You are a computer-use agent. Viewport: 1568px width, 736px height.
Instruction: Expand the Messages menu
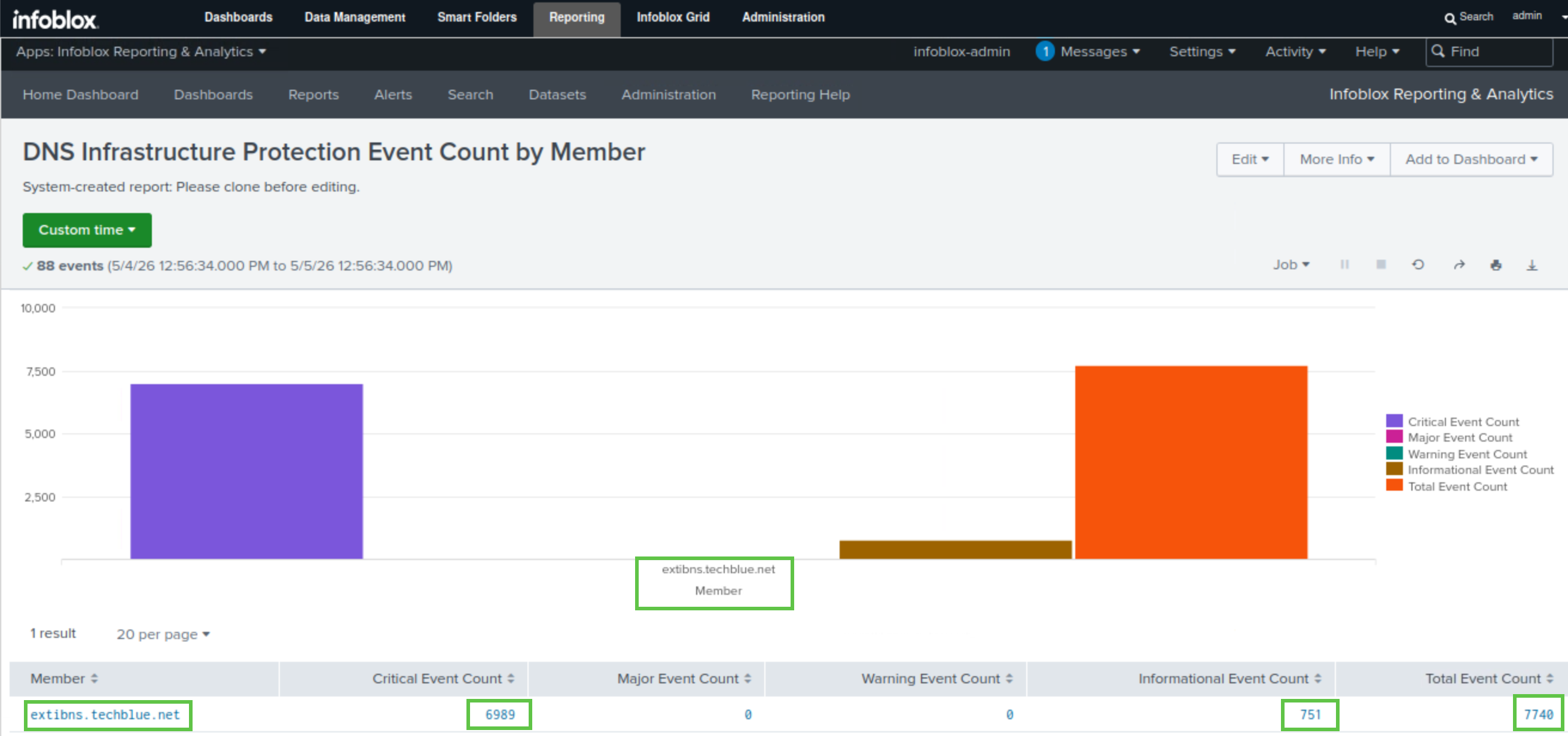1100,51
